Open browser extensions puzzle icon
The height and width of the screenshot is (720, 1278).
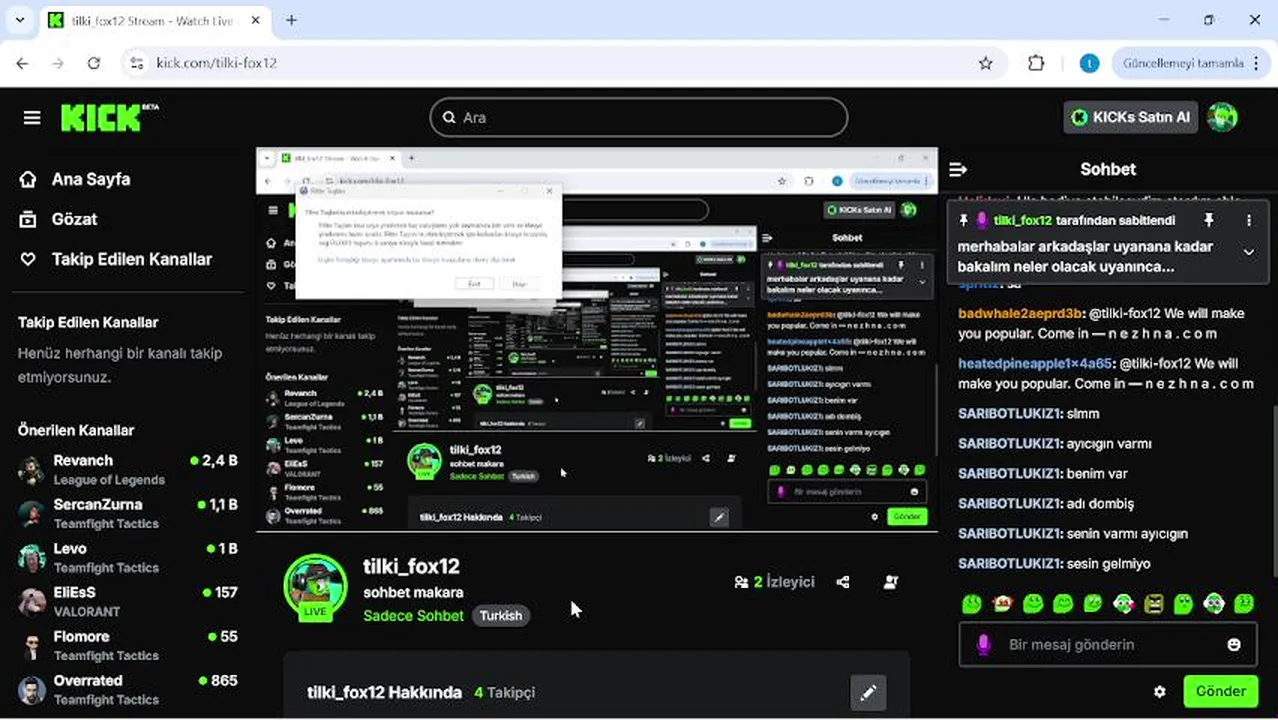pyautogui.click(x=1036, y=63)
